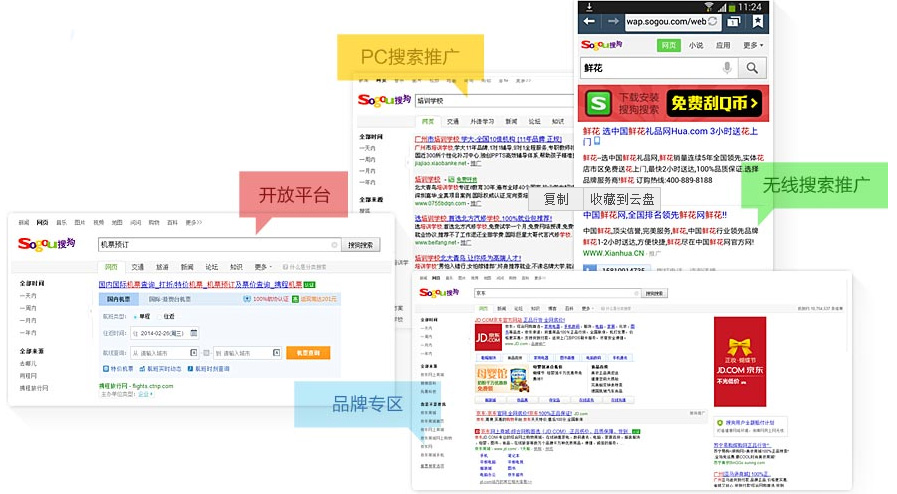Select the 往返 round-trip radio button

(x=160, y=316)
